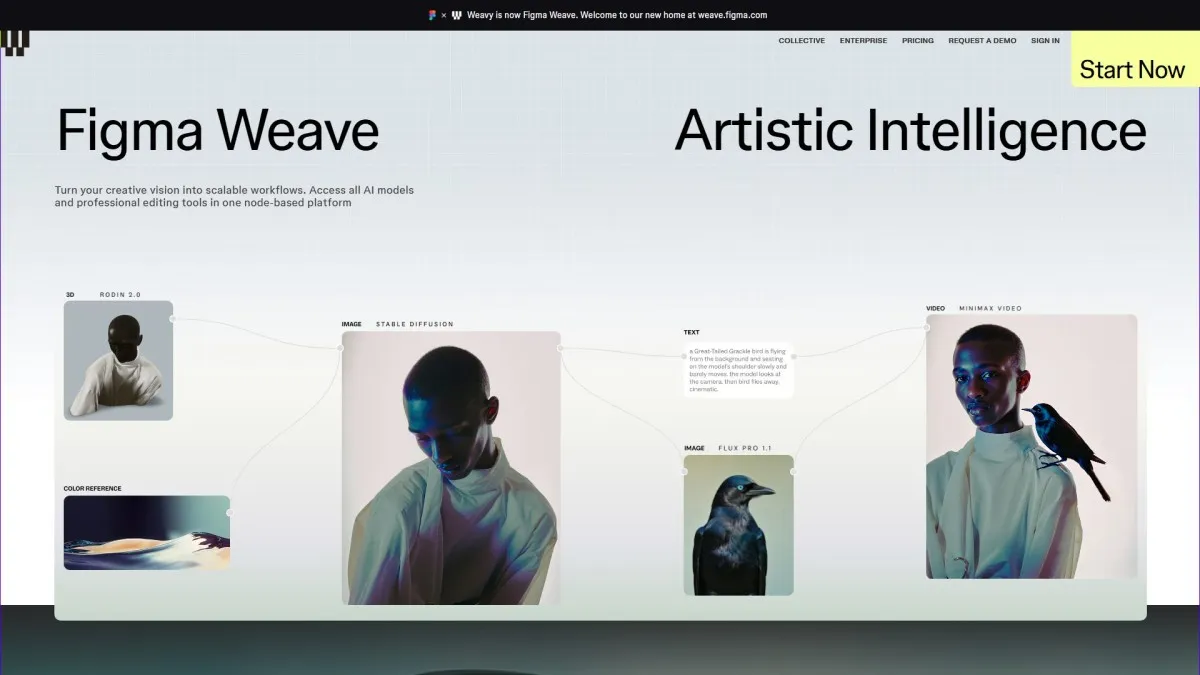Click the 'COLOR REFERENCE' label
Viewport: 1200px width, 675px height.
[93, 489]
